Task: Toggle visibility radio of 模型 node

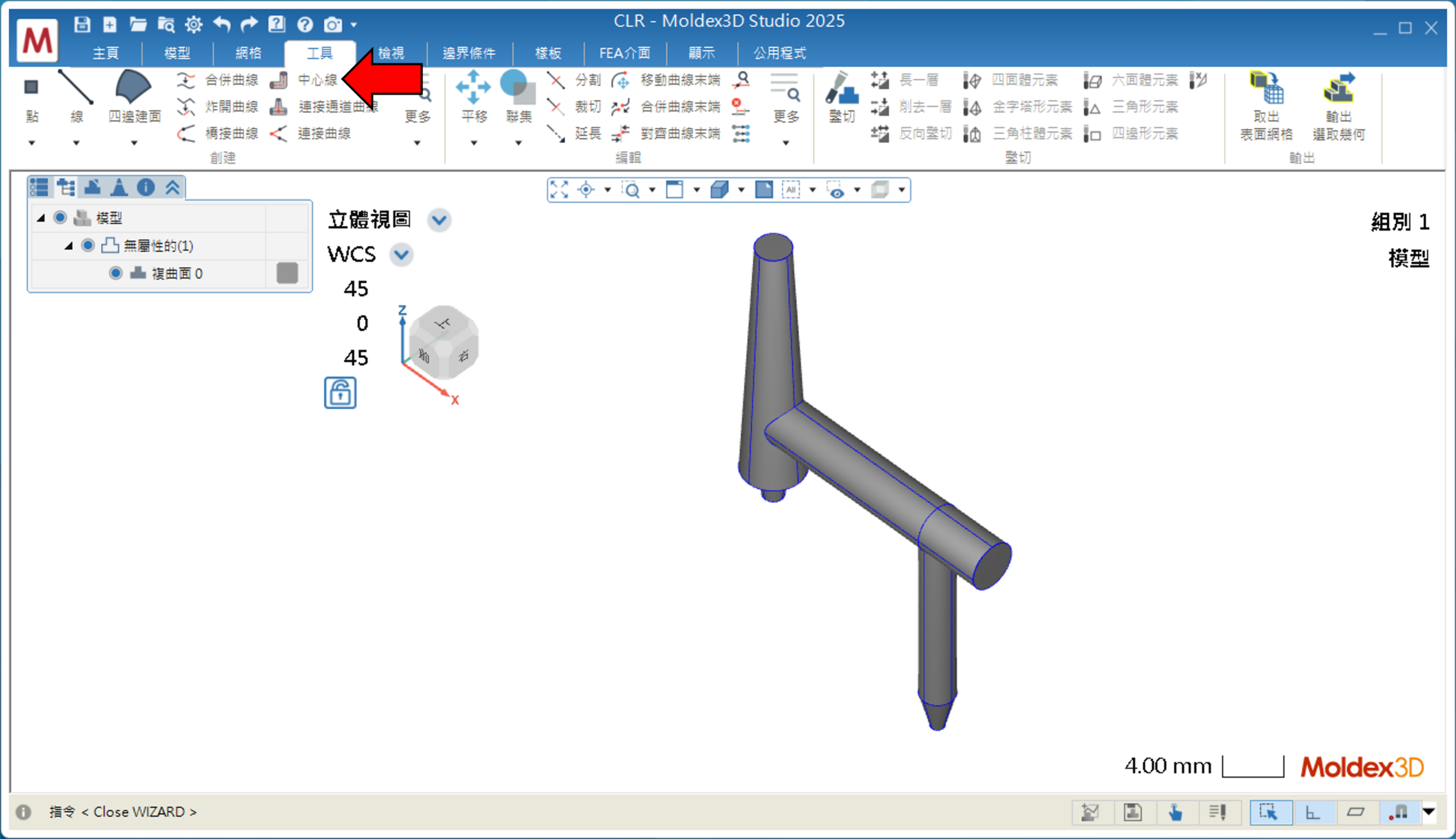Action: pos(60,218)
